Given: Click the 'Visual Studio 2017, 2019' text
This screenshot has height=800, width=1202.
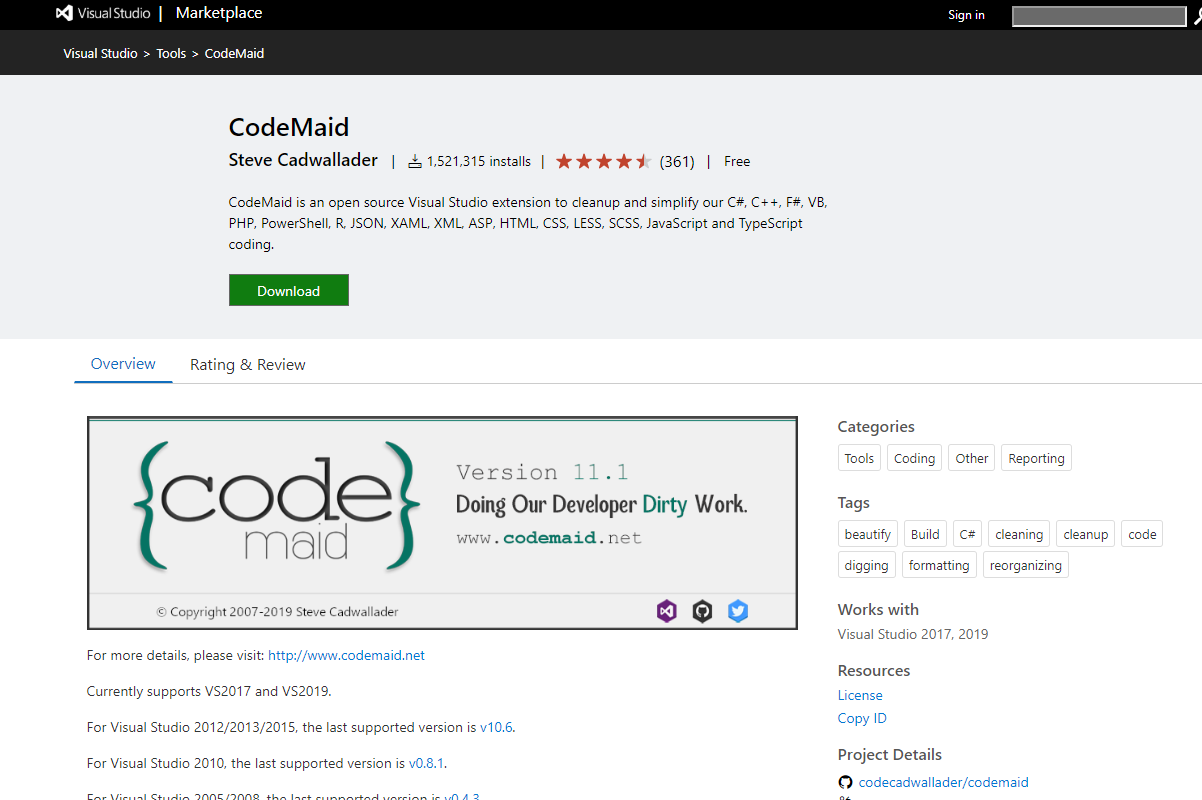Looking at the screenshot, I should tap(913, 634).
